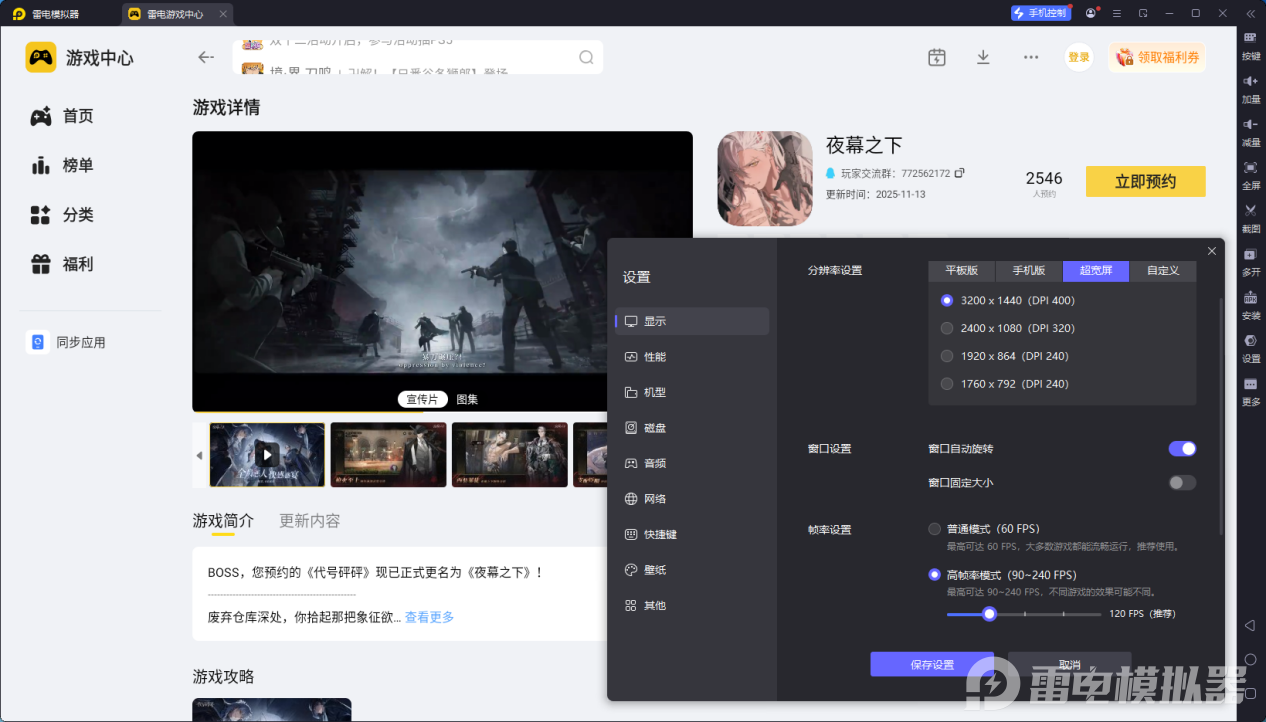
Task: Click the frame rate slider handle
Action: 989,614
